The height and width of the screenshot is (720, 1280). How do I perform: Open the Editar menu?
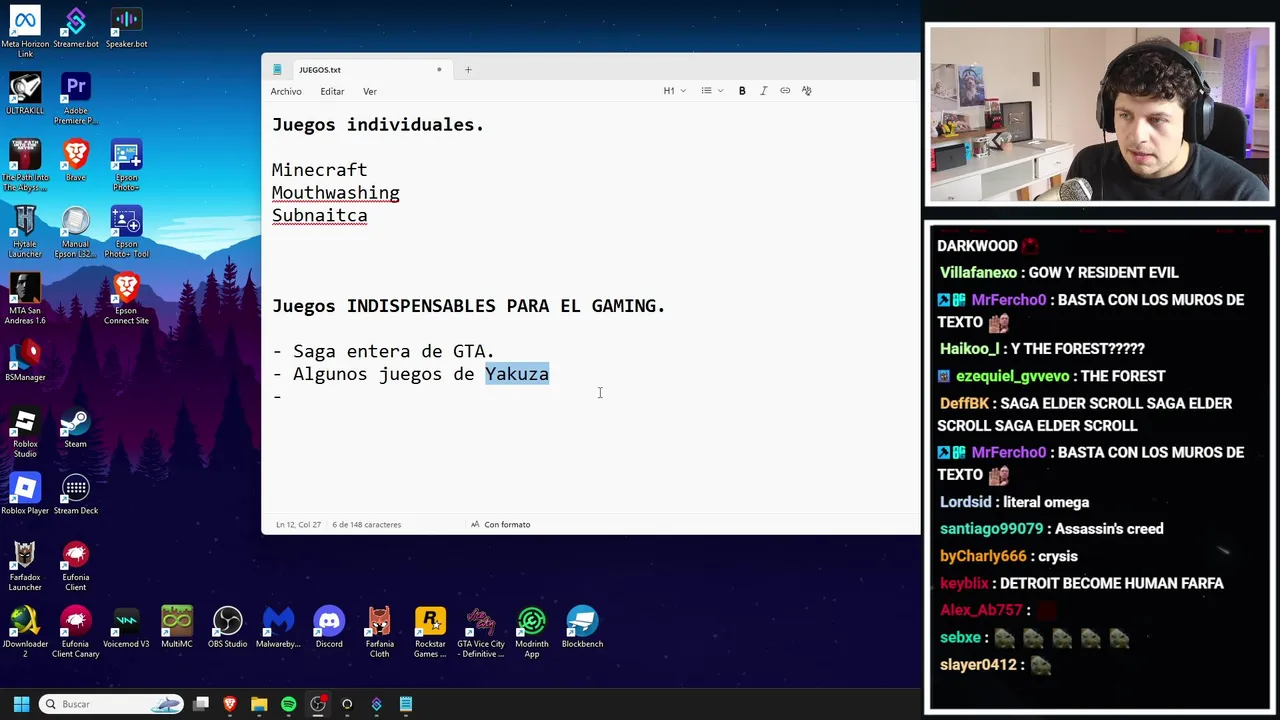click(x=332, y=92)
